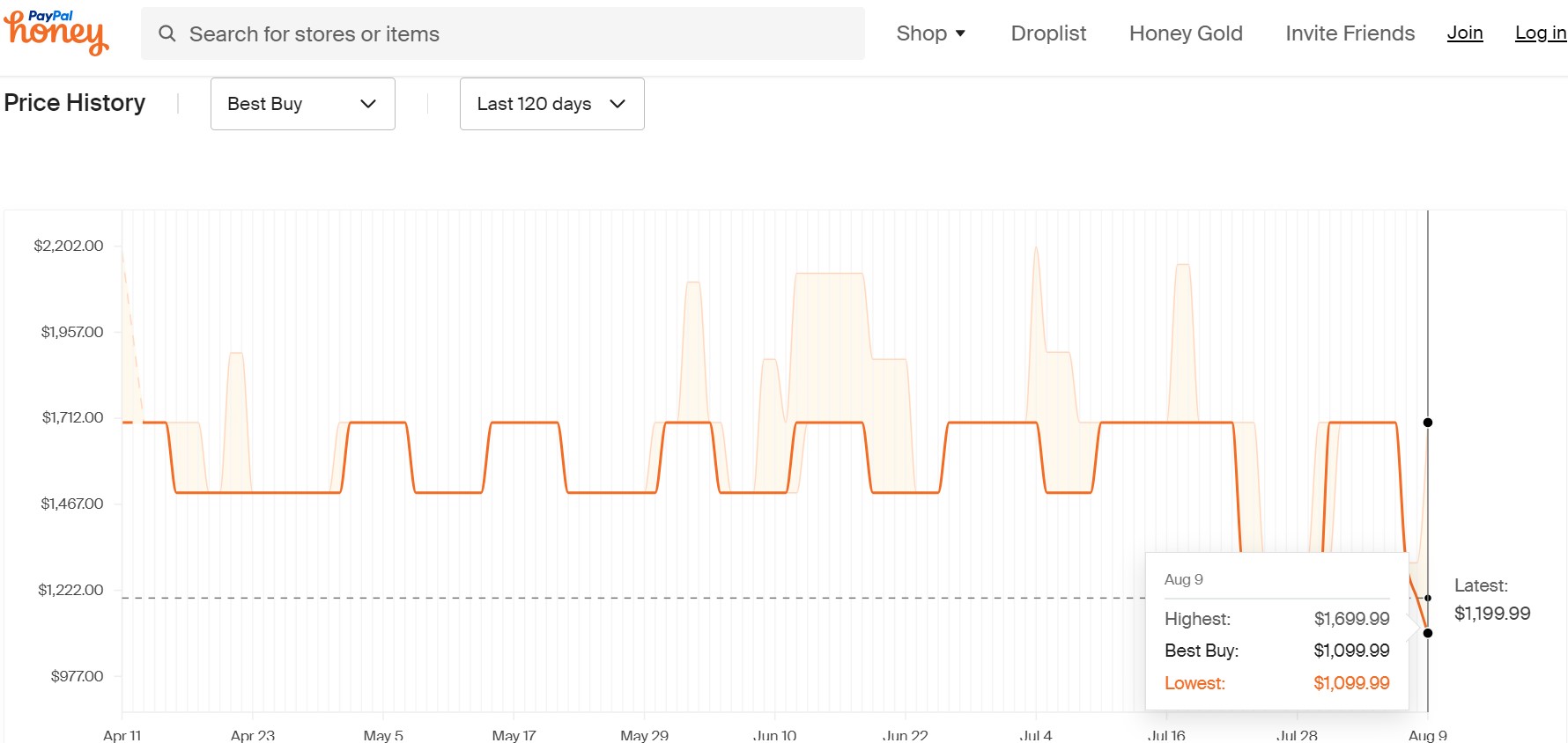Go to Honey Gold
The image size is (1568, 743).
click(x=1186, y=33)
